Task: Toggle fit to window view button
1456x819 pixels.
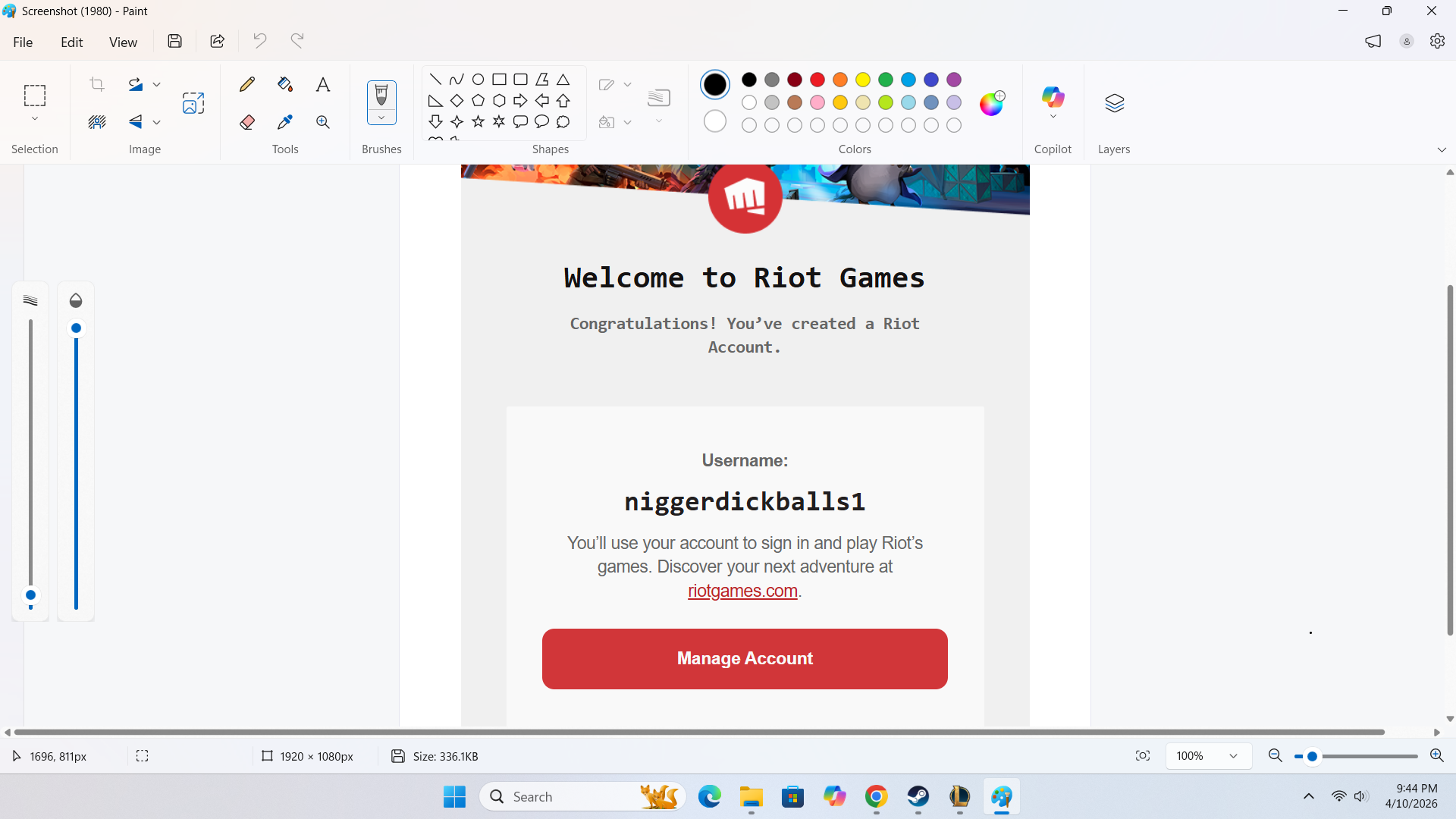Action: [x=1143, y=756]
